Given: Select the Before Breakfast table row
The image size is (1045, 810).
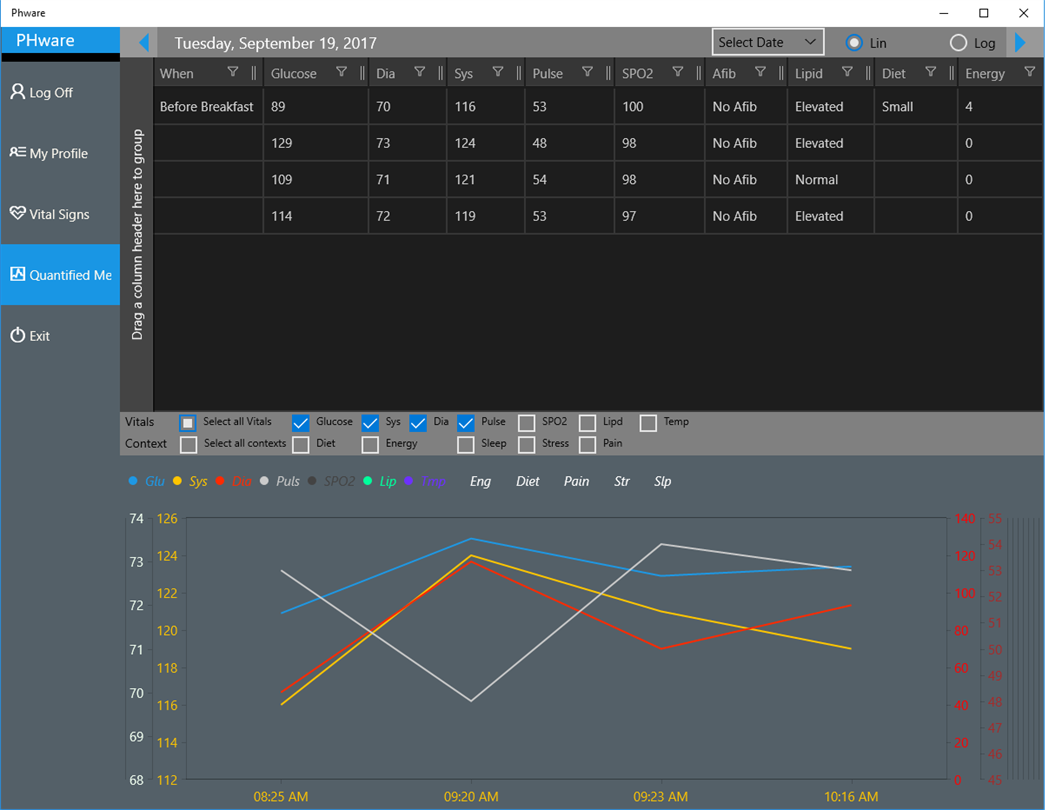Looking at the screenshot, I should click(x=598, y=107).
